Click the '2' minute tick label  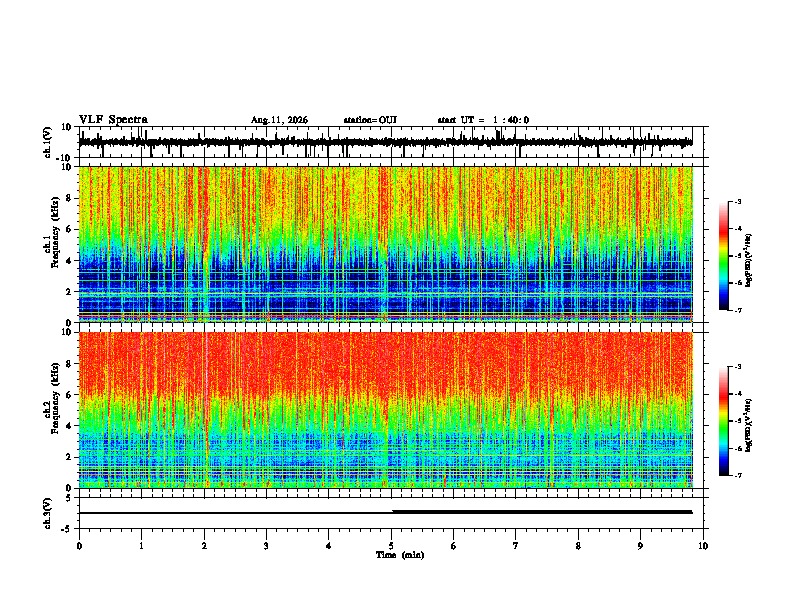coord(204,546)
